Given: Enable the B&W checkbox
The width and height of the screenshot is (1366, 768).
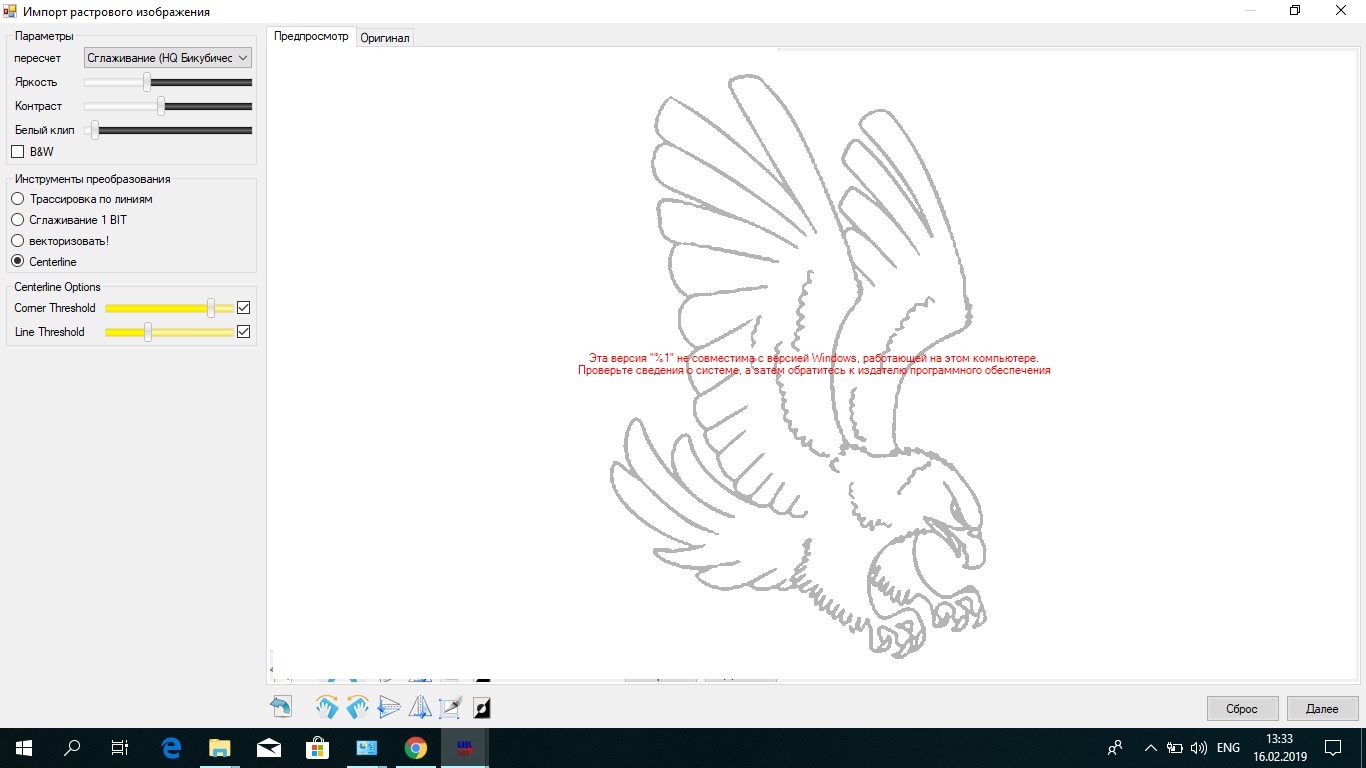Looking at the screenshot, I should tap(17, 151).
